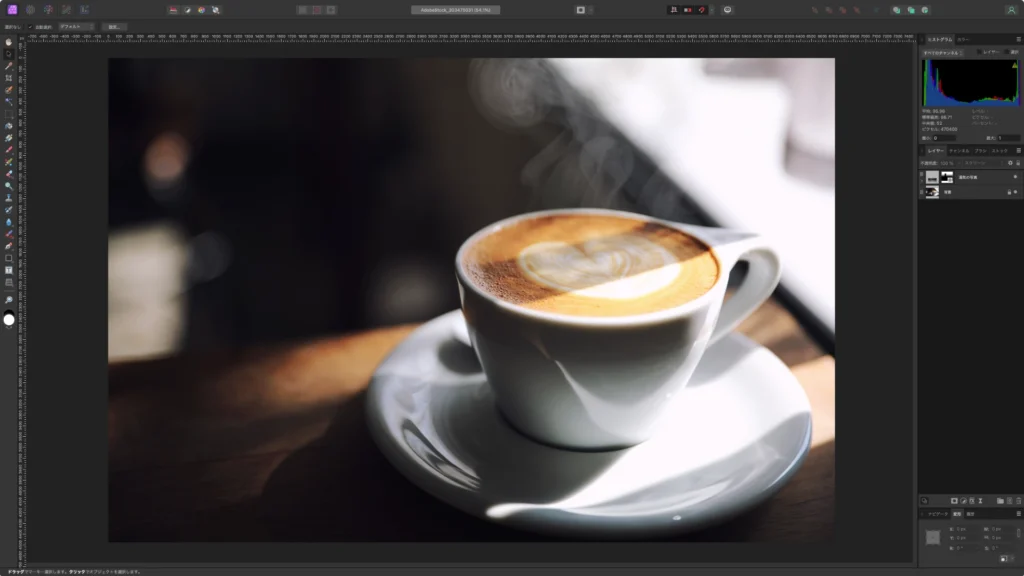Click the settings button in context toolbar
Screen dimensions: 1024x576
(114, 27)
